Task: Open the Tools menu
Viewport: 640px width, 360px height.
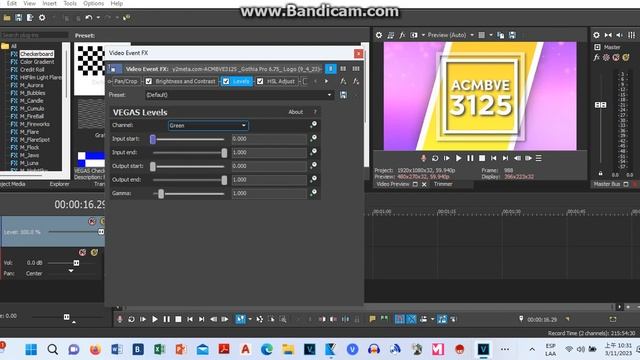Action: [70, 3]
